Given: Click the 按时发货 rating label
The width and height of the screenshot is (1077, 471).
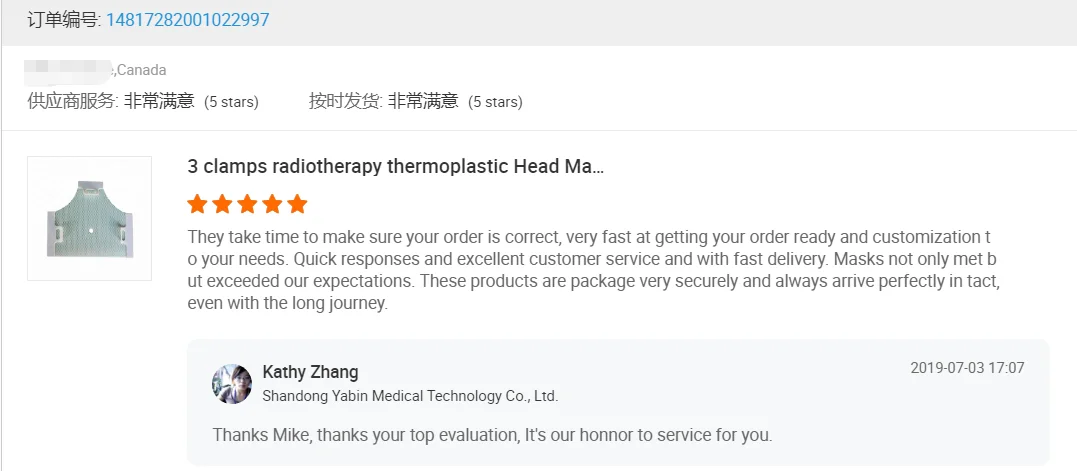Looking at the screenshot, I should [x=345, y=101].
